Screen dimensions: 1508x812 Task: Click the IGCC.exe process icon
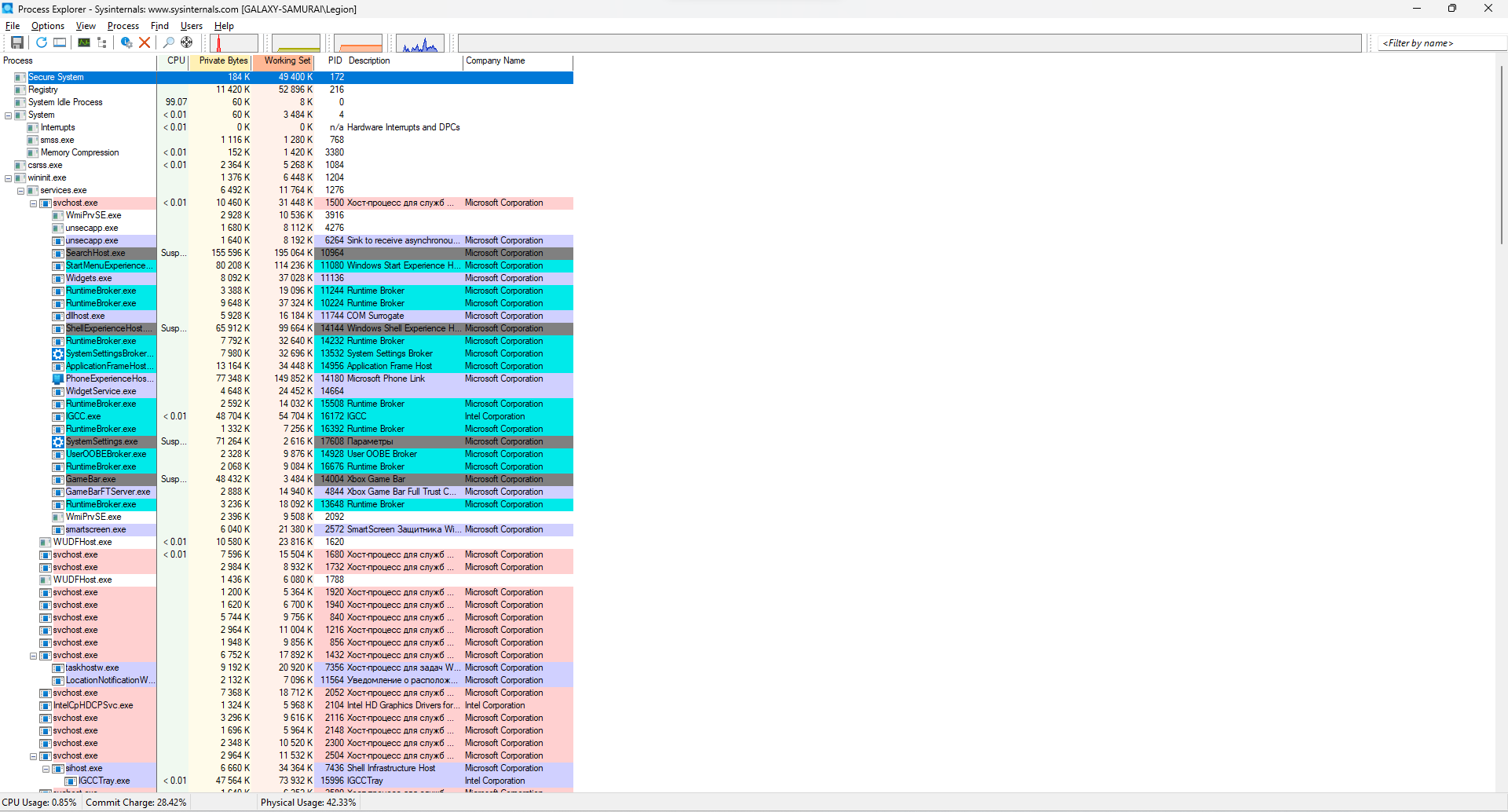tap(58, 416)
